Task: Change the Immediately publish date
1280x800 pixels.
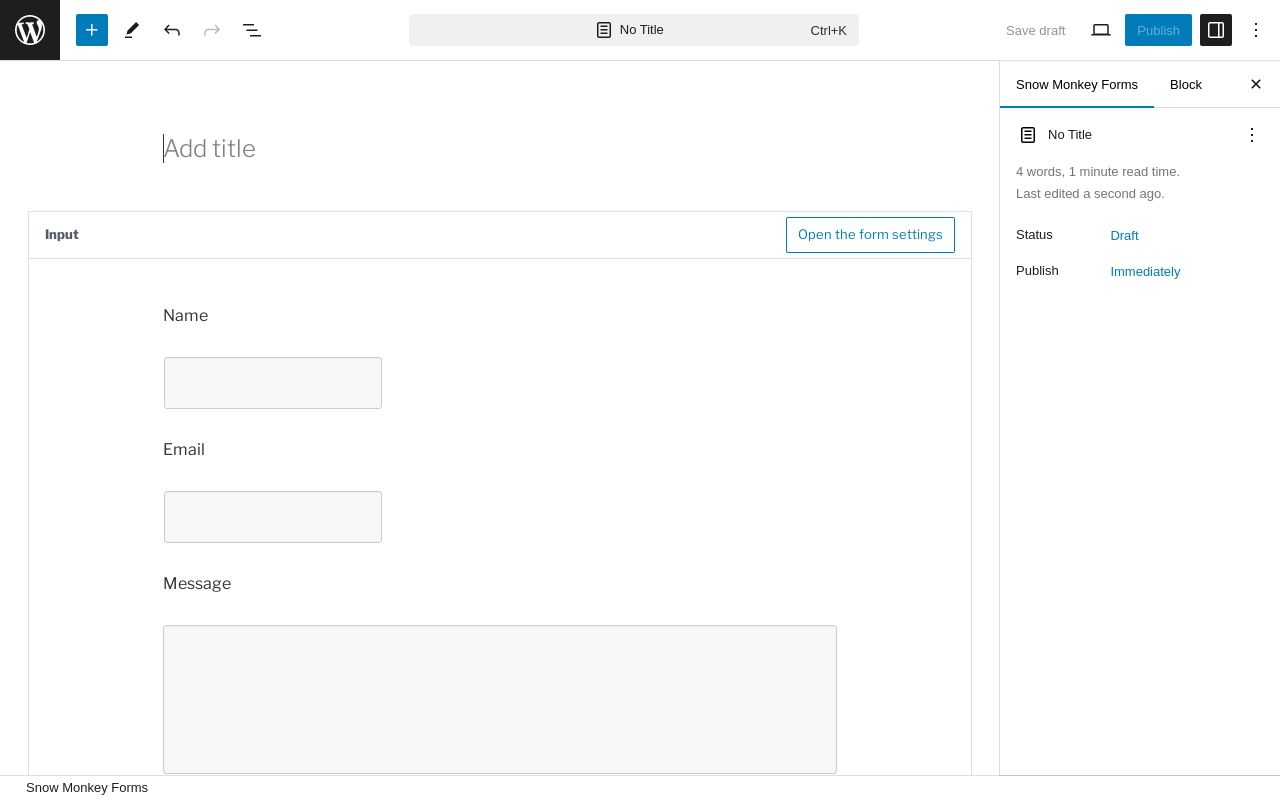Action: point(1145,272)
